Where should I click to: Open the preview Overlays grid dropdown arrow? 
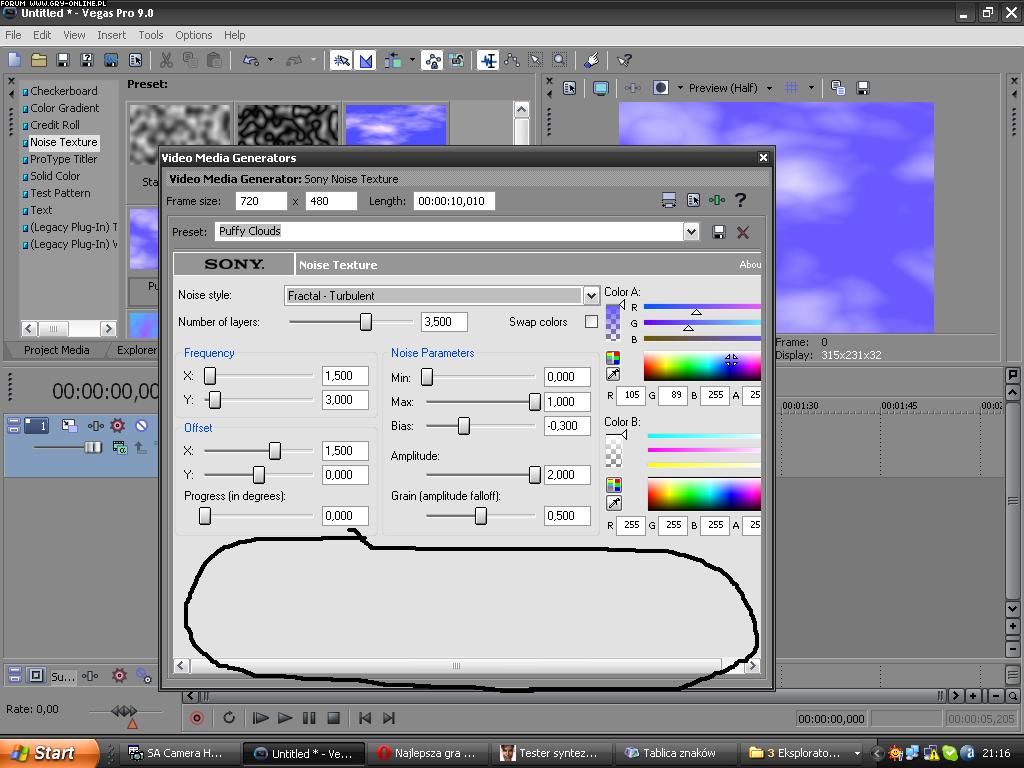coord(811,88)
